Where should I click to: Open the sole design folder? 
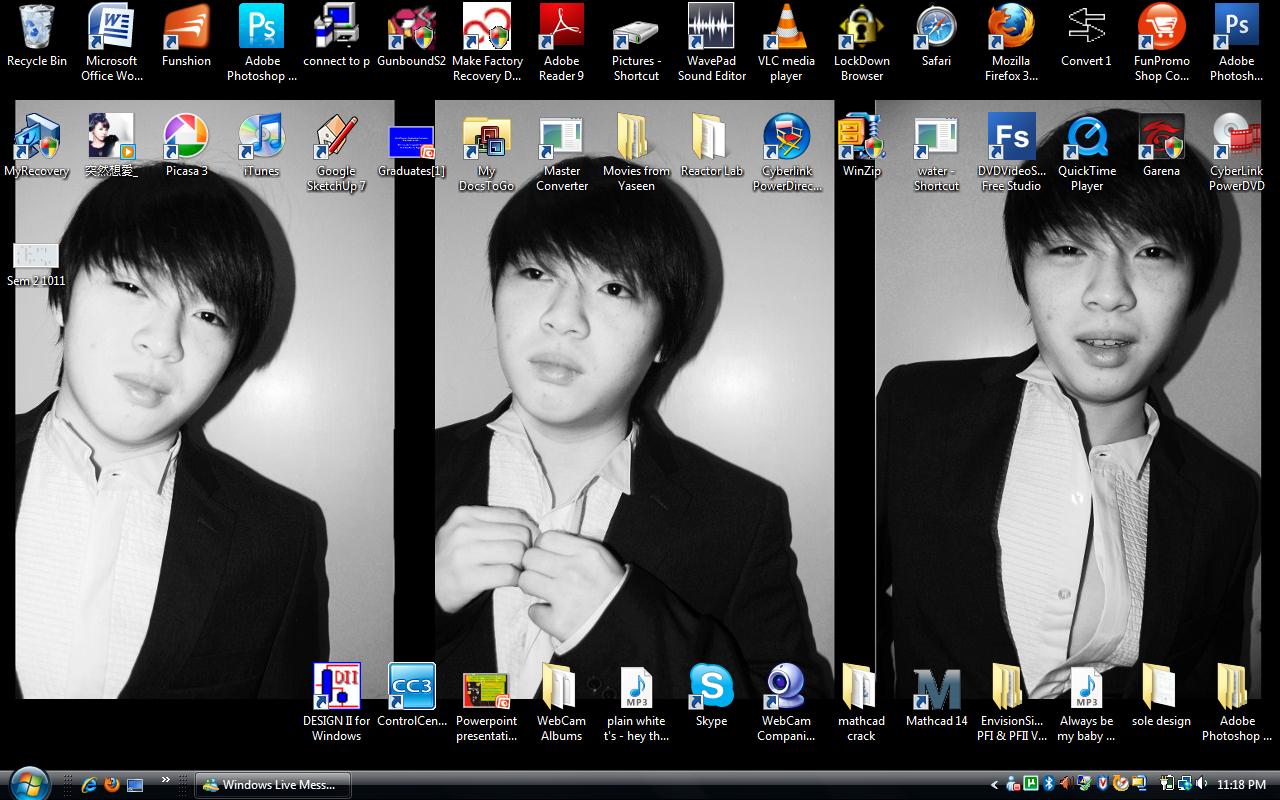click(1161, 697)
